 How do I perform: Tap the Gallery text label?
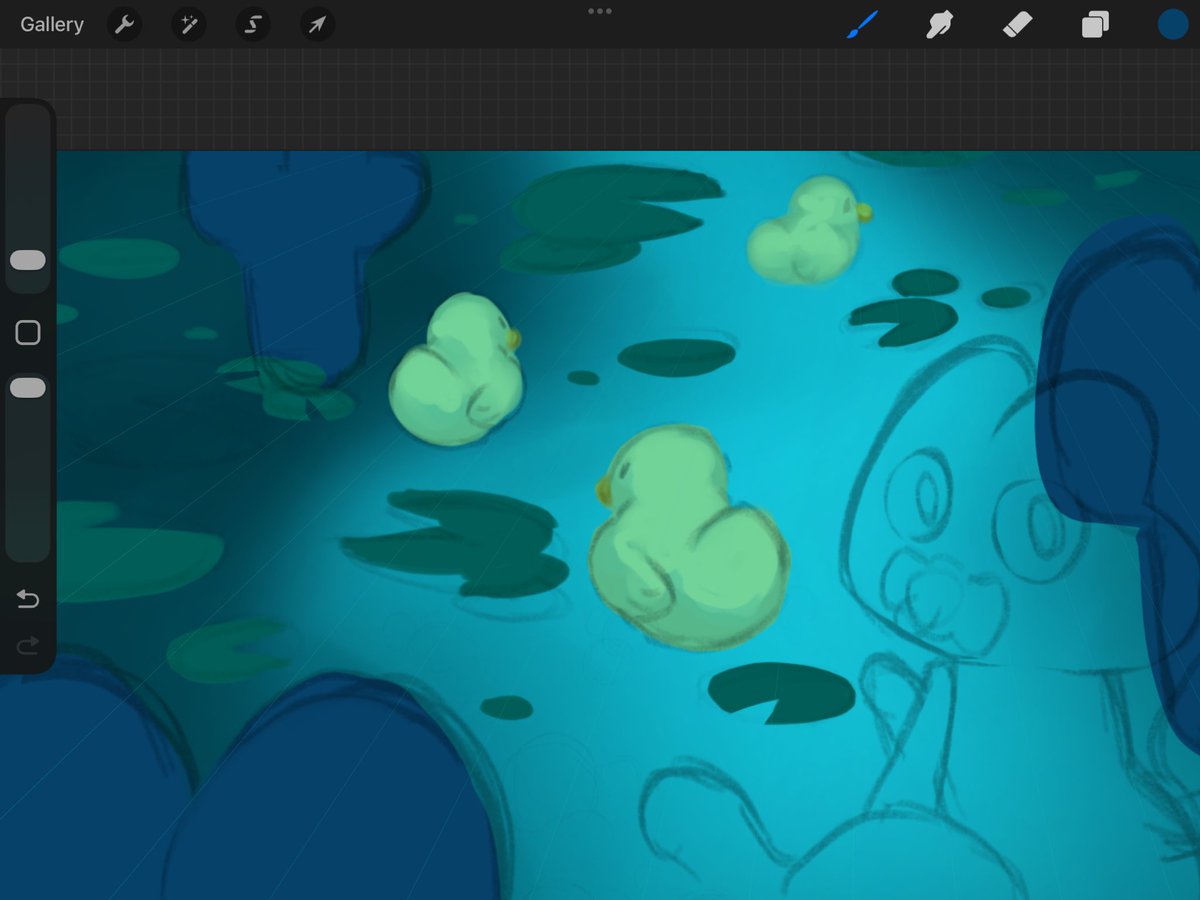(51, 24)
